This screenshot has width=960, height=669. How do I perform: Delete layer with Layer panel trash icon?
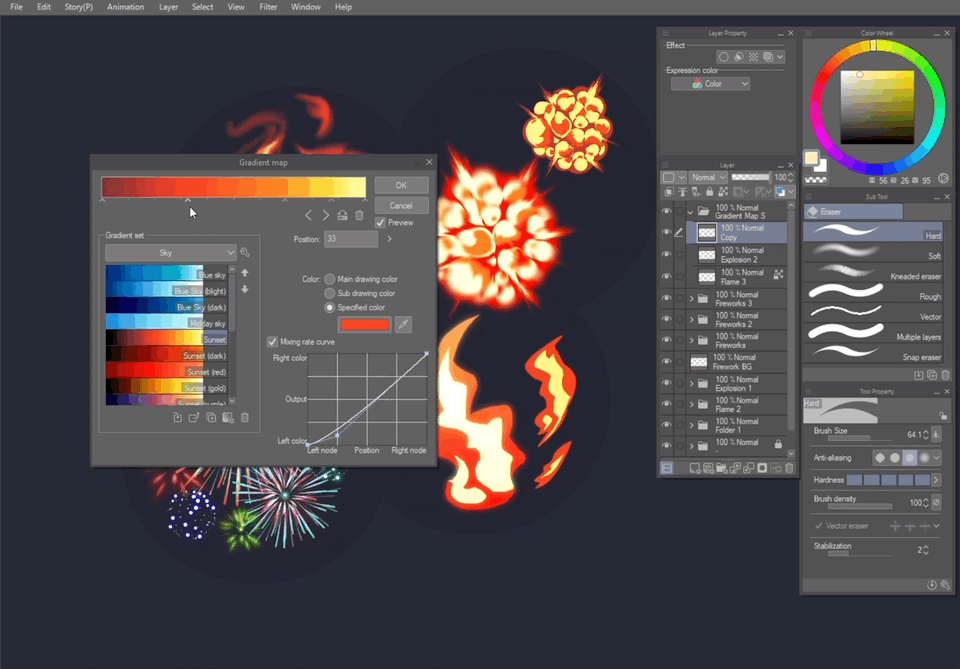pos(789,468)
